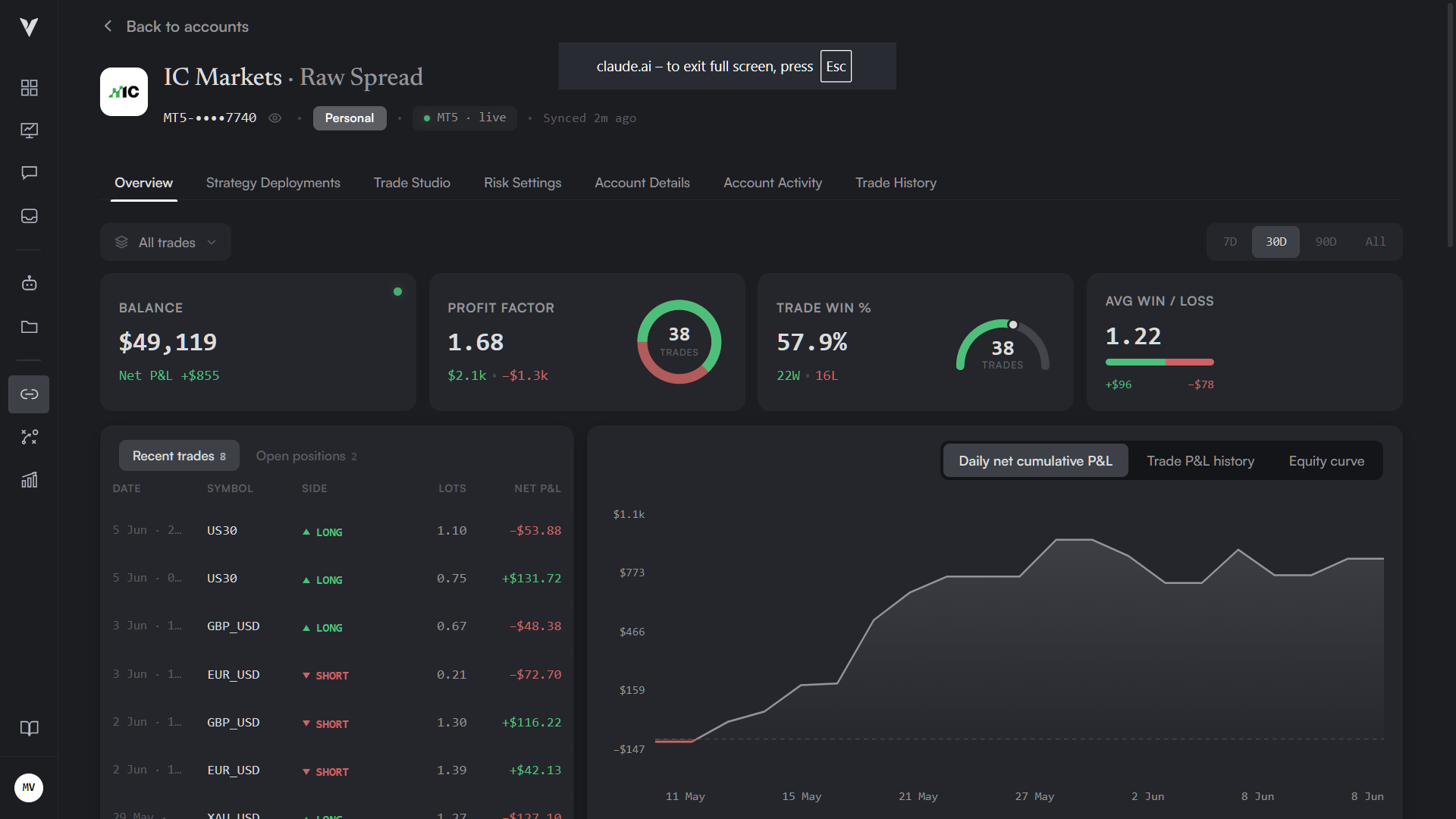Switch chart to Equity curve
The width and height of the screenshot is (1456, 819).
1326,461
